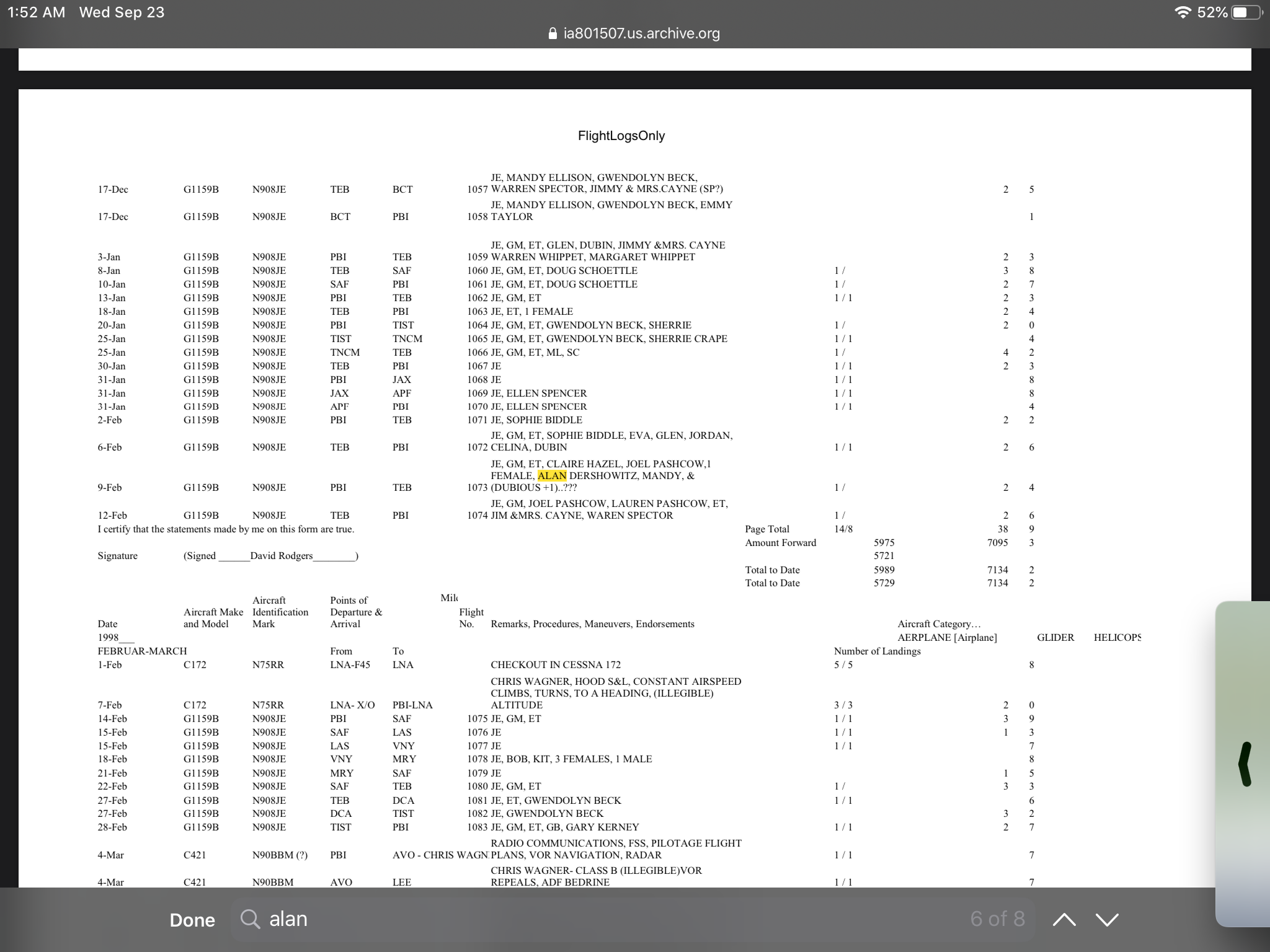1270x952 pixels.
Task: Select the 'FEBRUAR-MARCH' heading
Action: pyautogui.click(x=142, y=651)
